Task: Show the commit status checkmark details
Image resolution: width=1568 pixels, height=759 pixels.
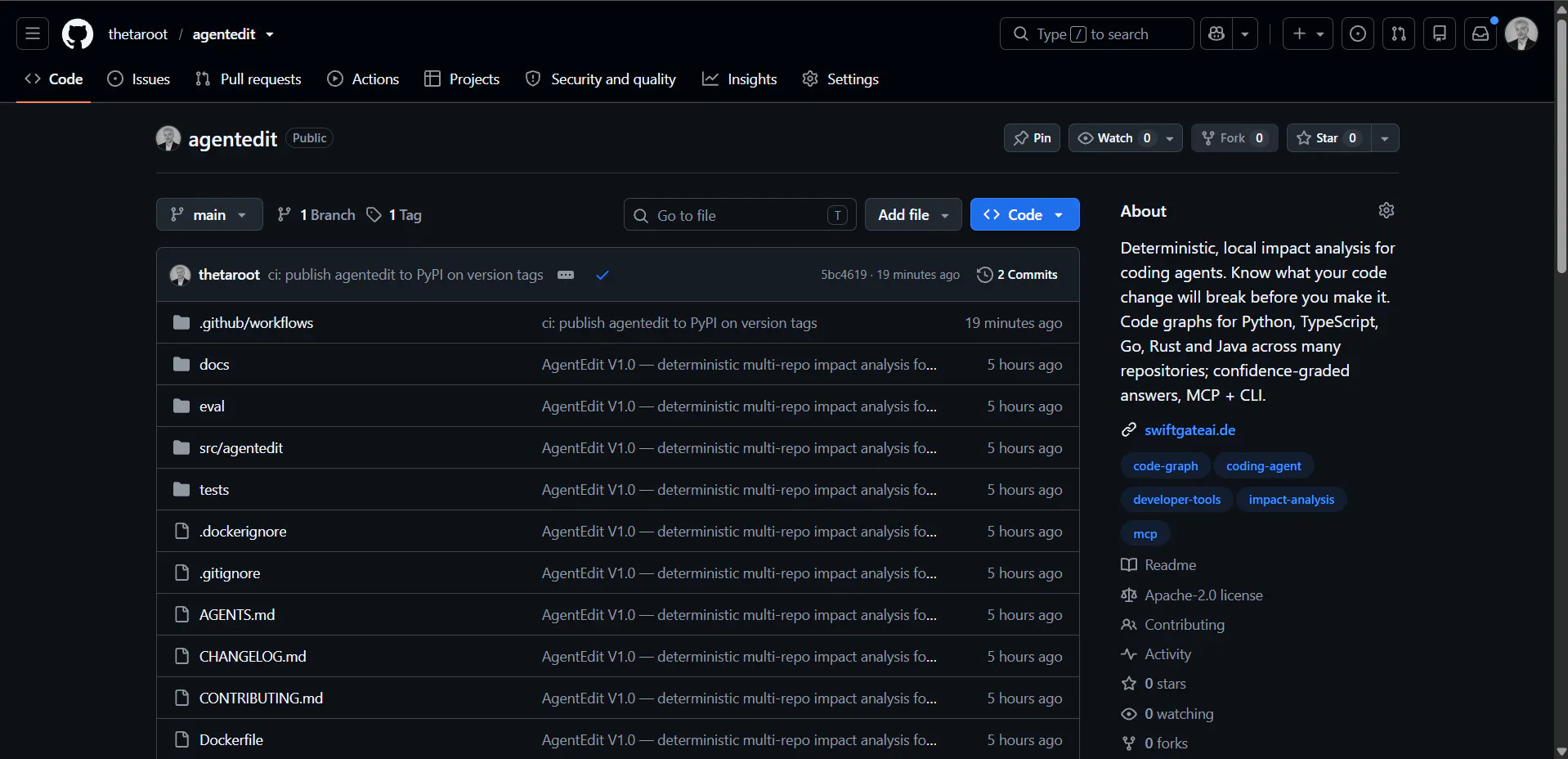Action: tap(603, 275)
